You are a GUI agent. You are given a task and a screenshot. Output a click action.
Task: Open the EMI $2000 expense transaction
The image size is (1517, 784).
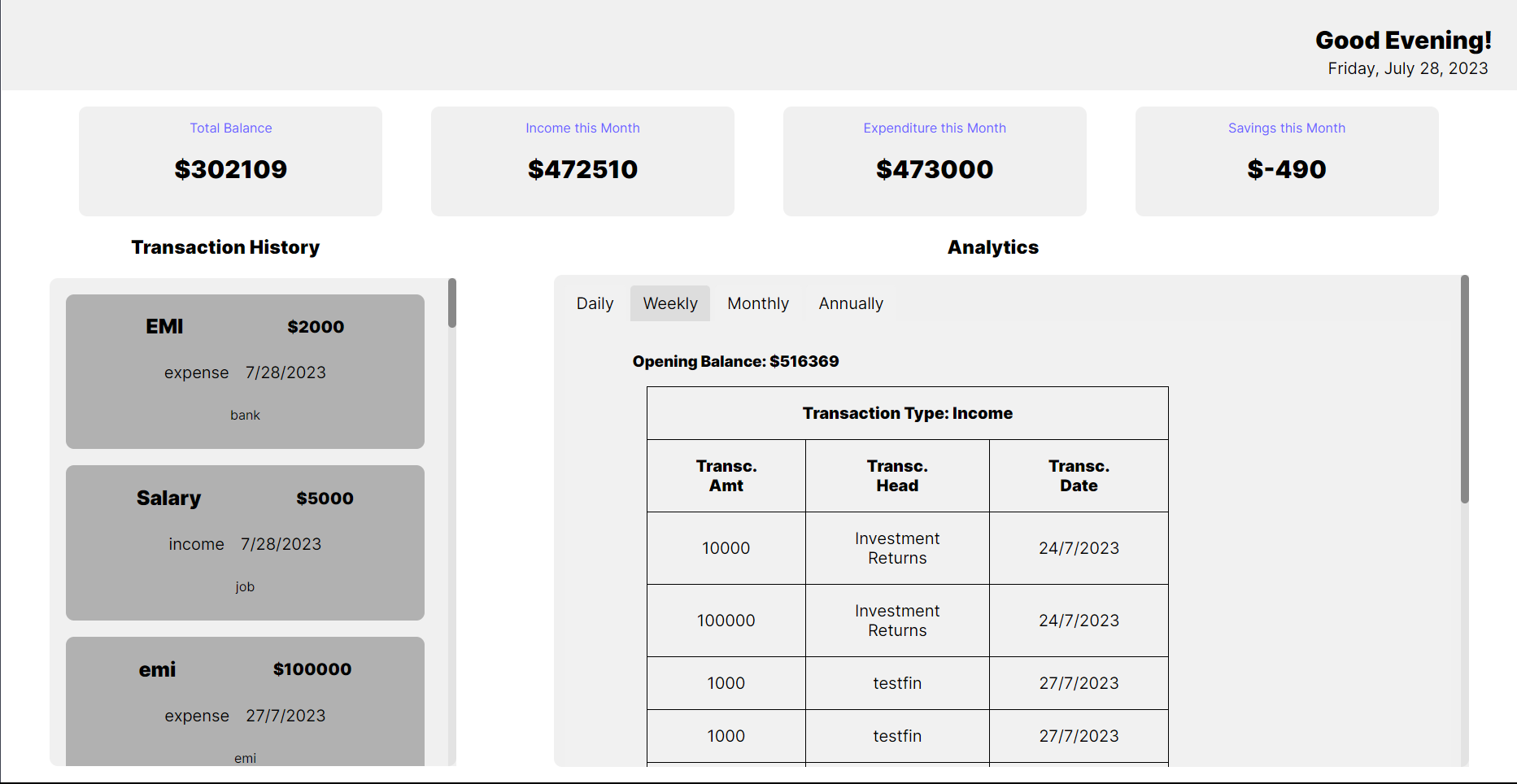tap(245, 371)
